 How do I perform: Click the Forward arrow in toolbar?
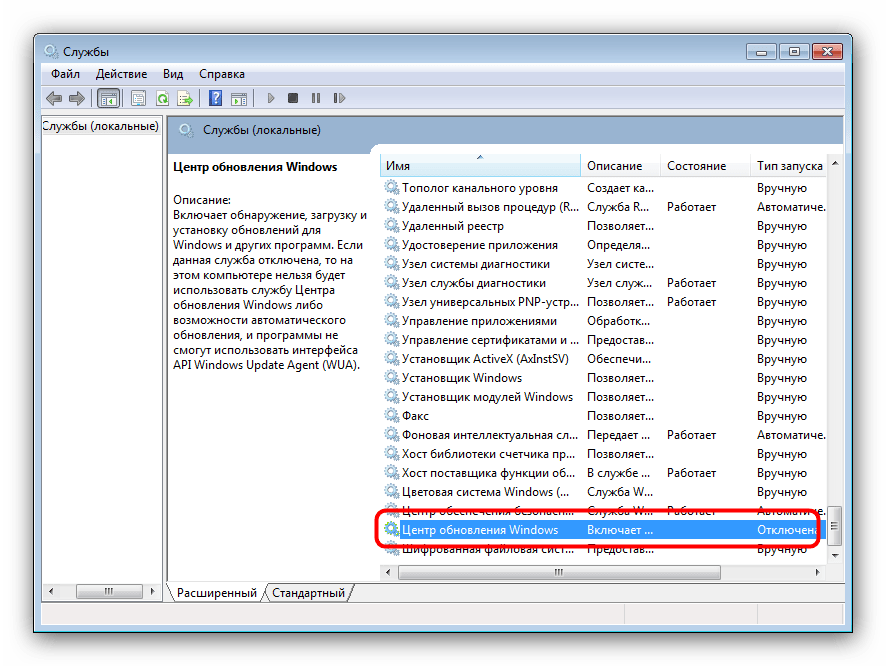pos(75,98)
